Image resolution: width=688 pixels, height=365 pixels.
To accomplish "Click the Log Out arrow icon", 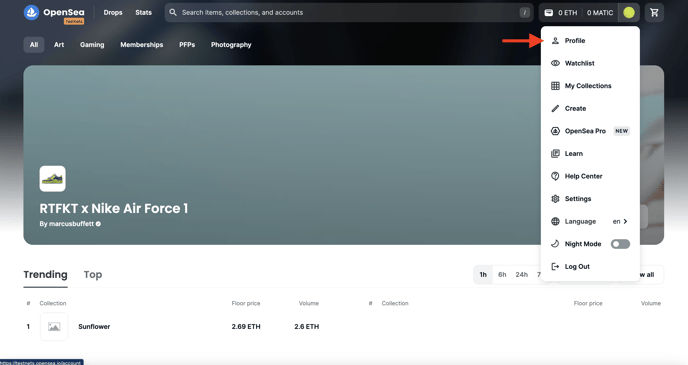I will click(555, 266).
